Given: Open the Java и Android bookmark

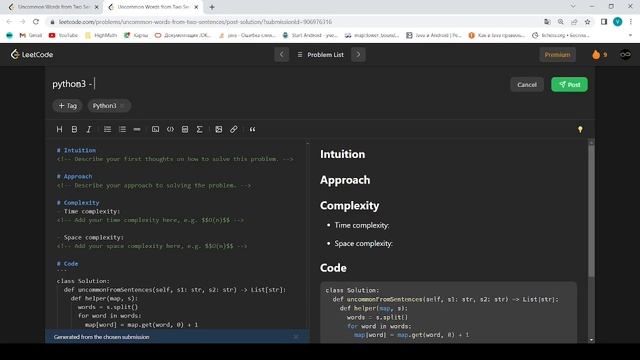Looking at the screenshot, I should [434, 36].
